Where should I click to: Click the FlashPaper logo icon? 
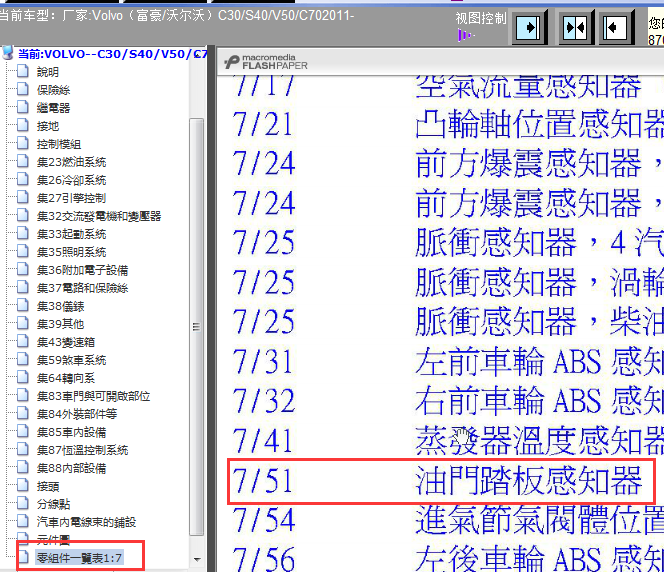tap(232, 62)
